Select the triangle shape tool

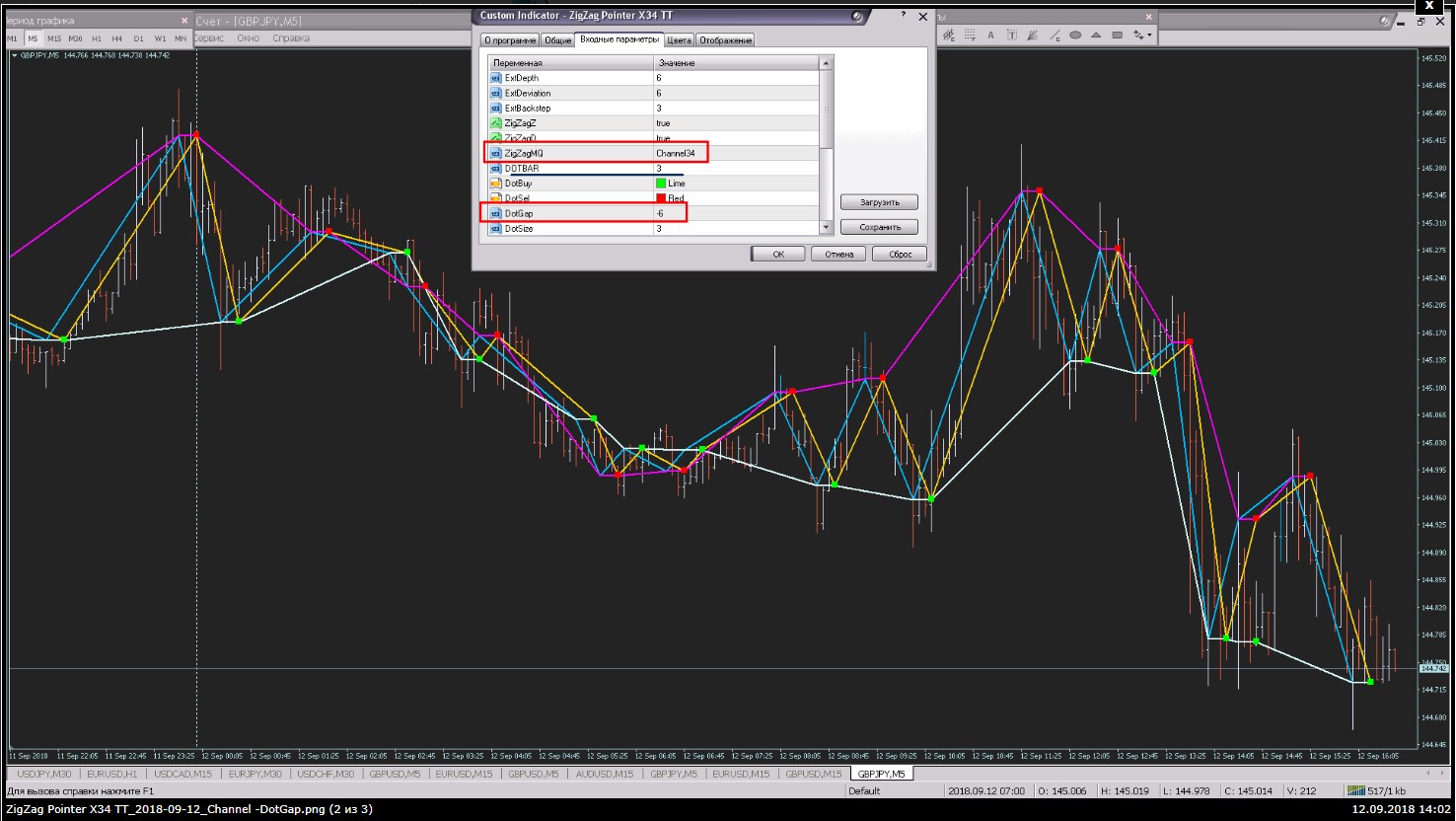[x=1096, y=36]
